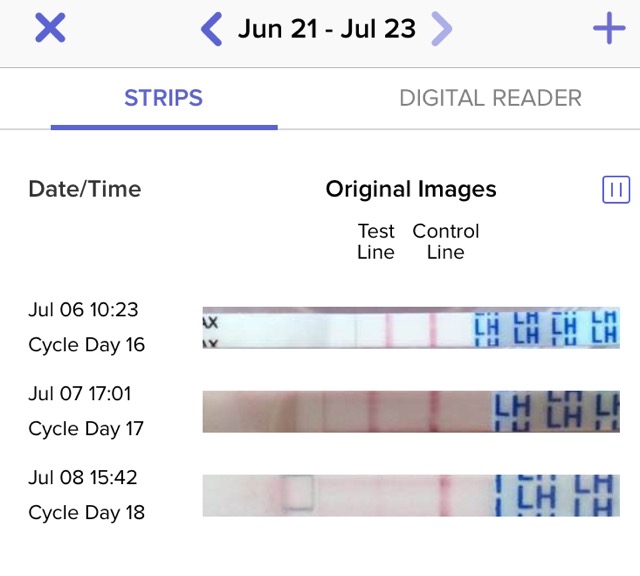Tap the square marker on the Jul 08 strip

coord(298,493)
